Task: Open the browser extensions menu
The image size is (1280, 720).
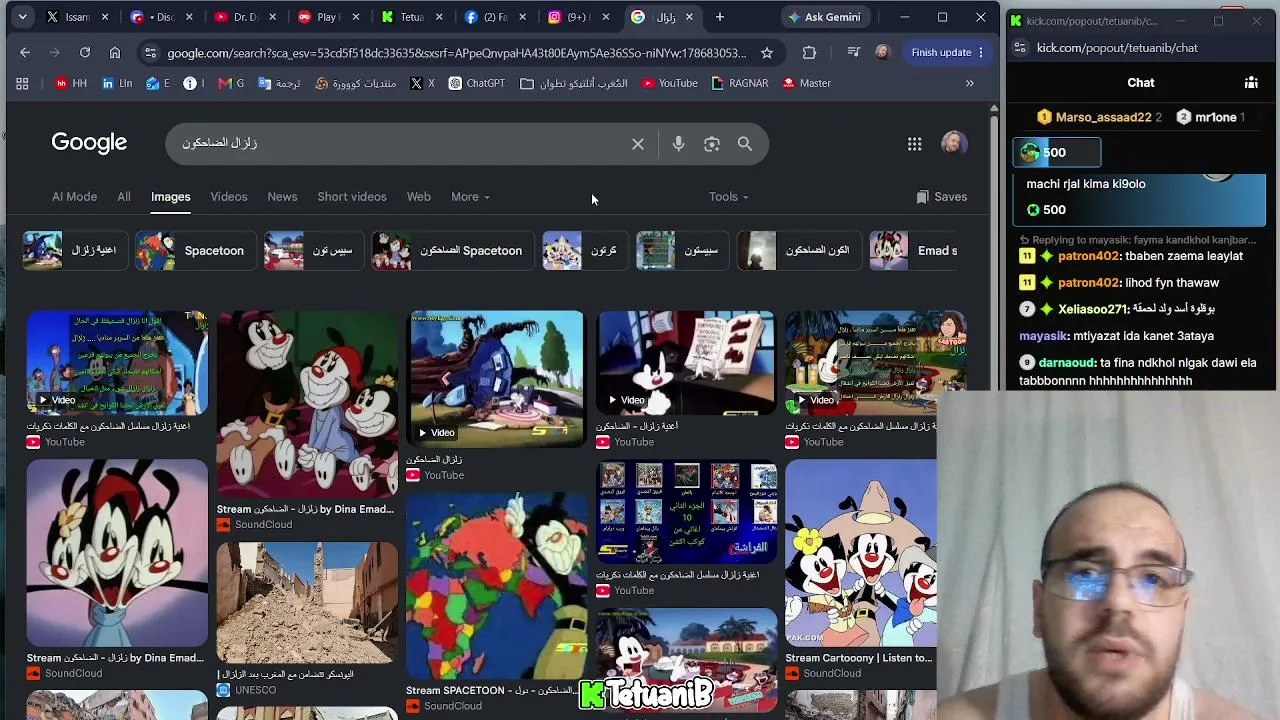Action: 809,52
